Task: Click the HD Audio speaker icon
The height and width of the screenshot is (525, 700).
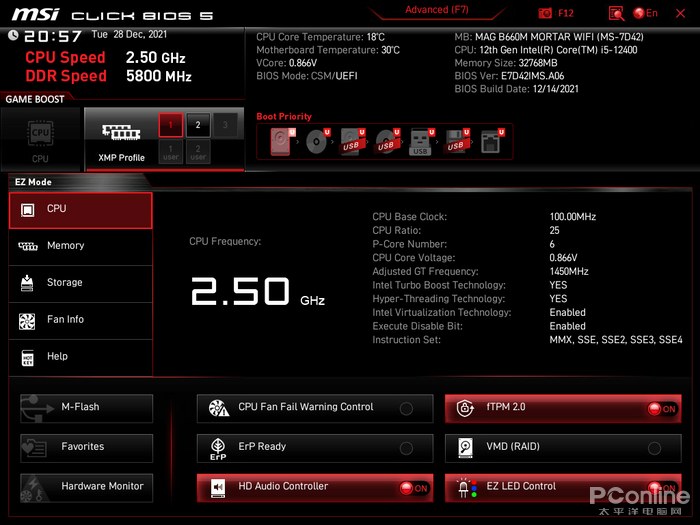Action: coord(218,488)
